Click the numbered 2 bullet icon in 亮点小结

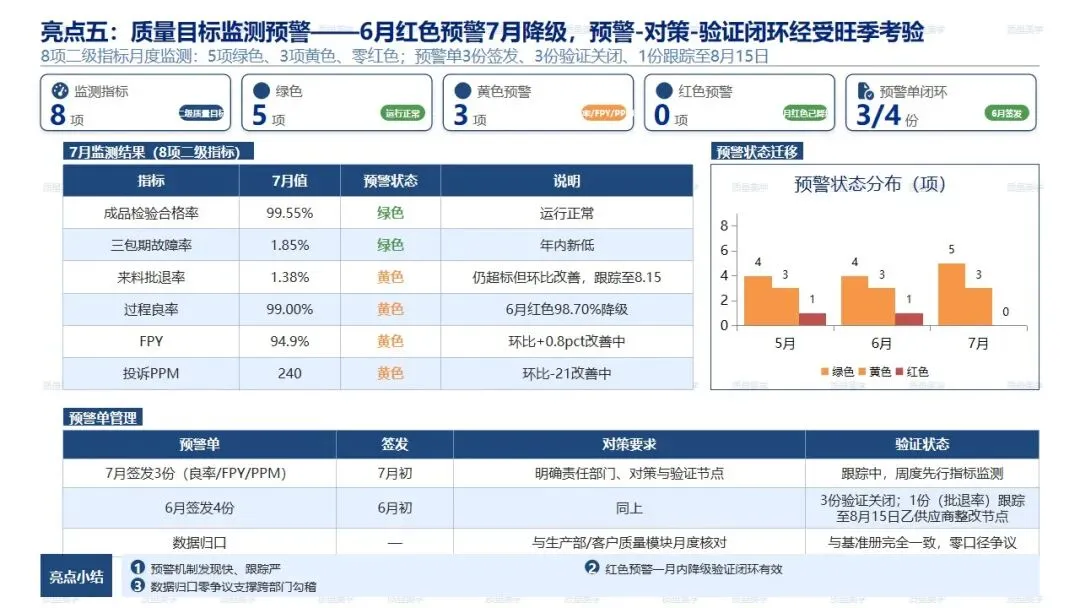592,567
